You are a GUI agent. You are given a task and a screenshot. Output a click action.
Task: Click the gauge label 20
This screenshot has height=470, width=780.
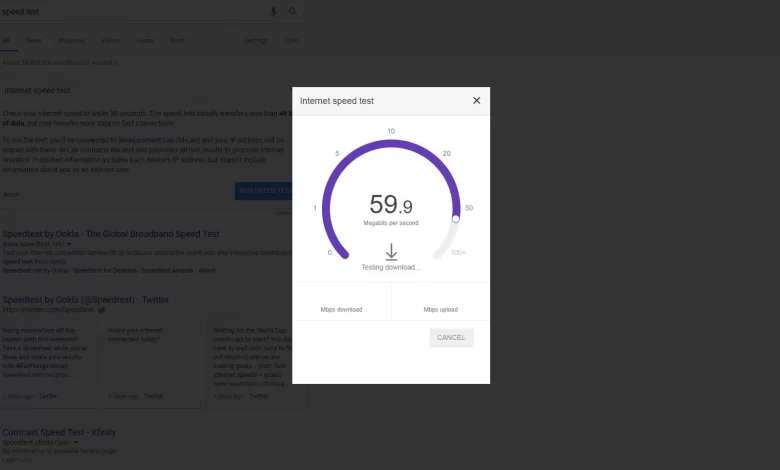pos(447,154)
